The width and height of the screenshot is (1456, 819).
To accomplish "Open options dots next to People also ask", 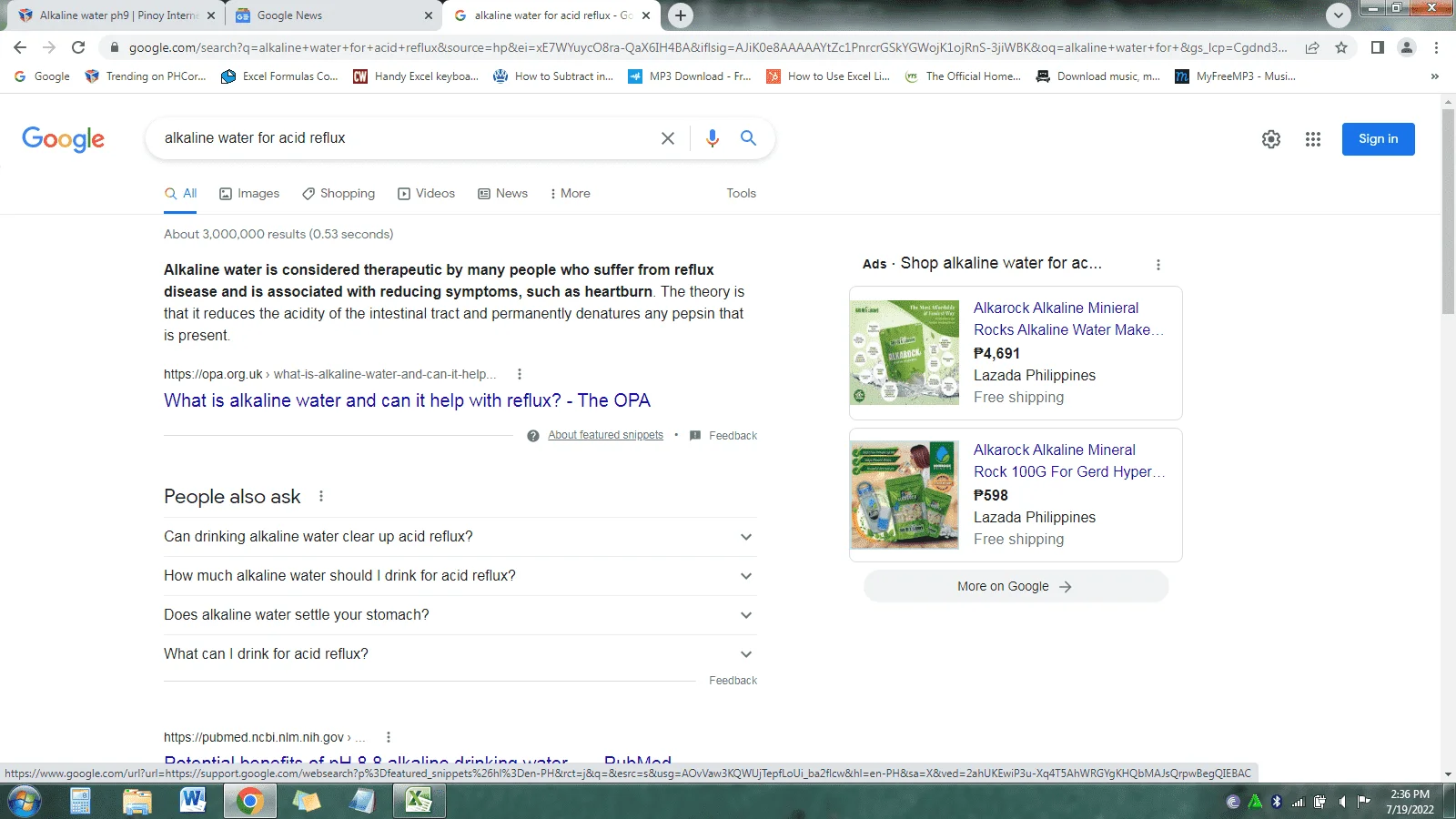I will click(x=321, y=496).
